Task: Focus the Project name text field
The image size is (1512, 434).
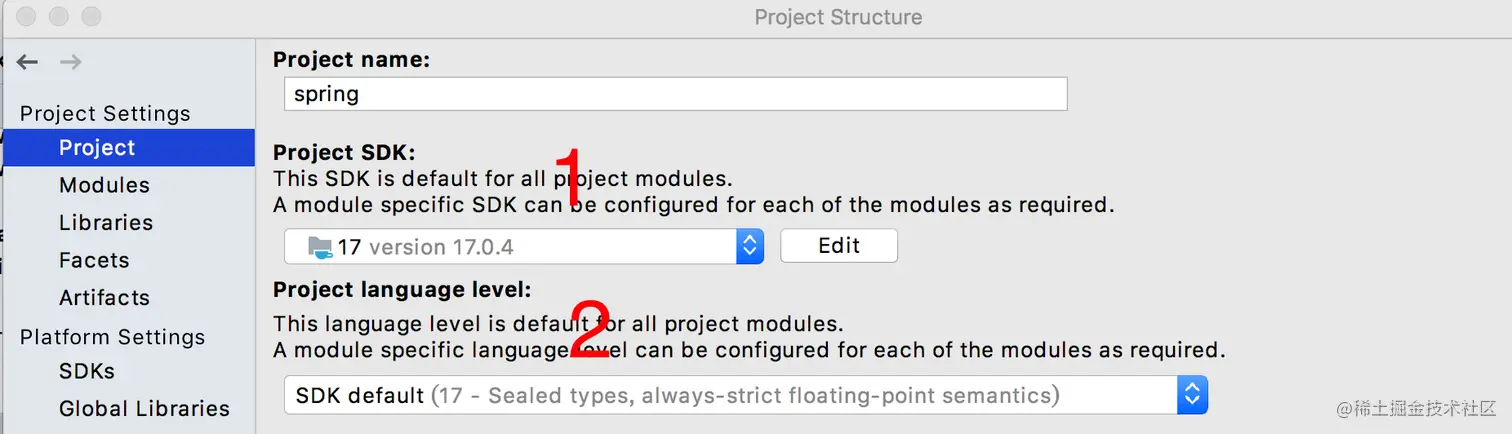Action: coord(675,94)
